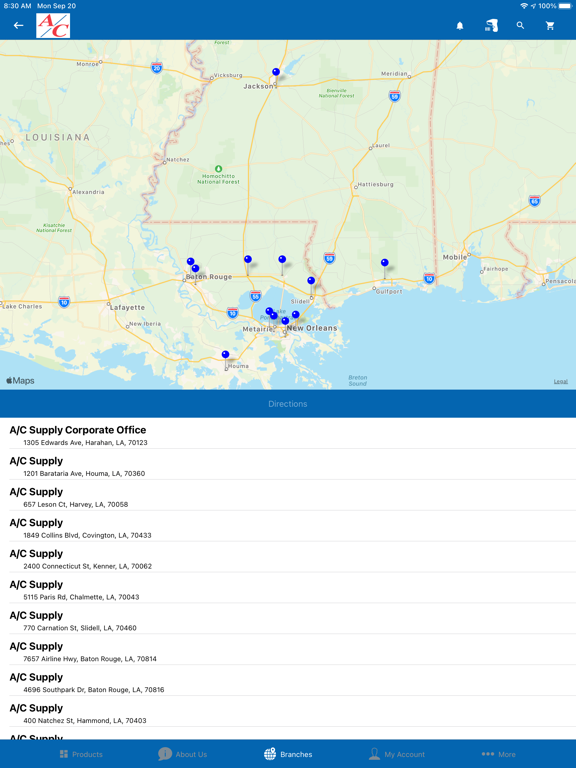
Task: Select the 770 Carnation St, Slidell branch
Action: 288,619
